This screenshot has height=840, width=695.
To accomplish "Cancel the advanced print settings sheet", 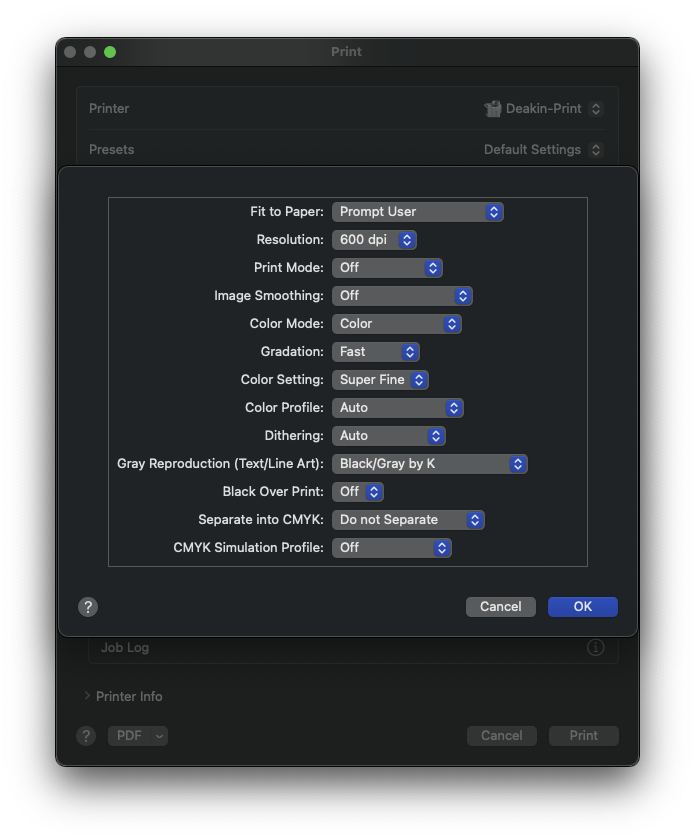I will pyautogui.click(x=500, y=606).
